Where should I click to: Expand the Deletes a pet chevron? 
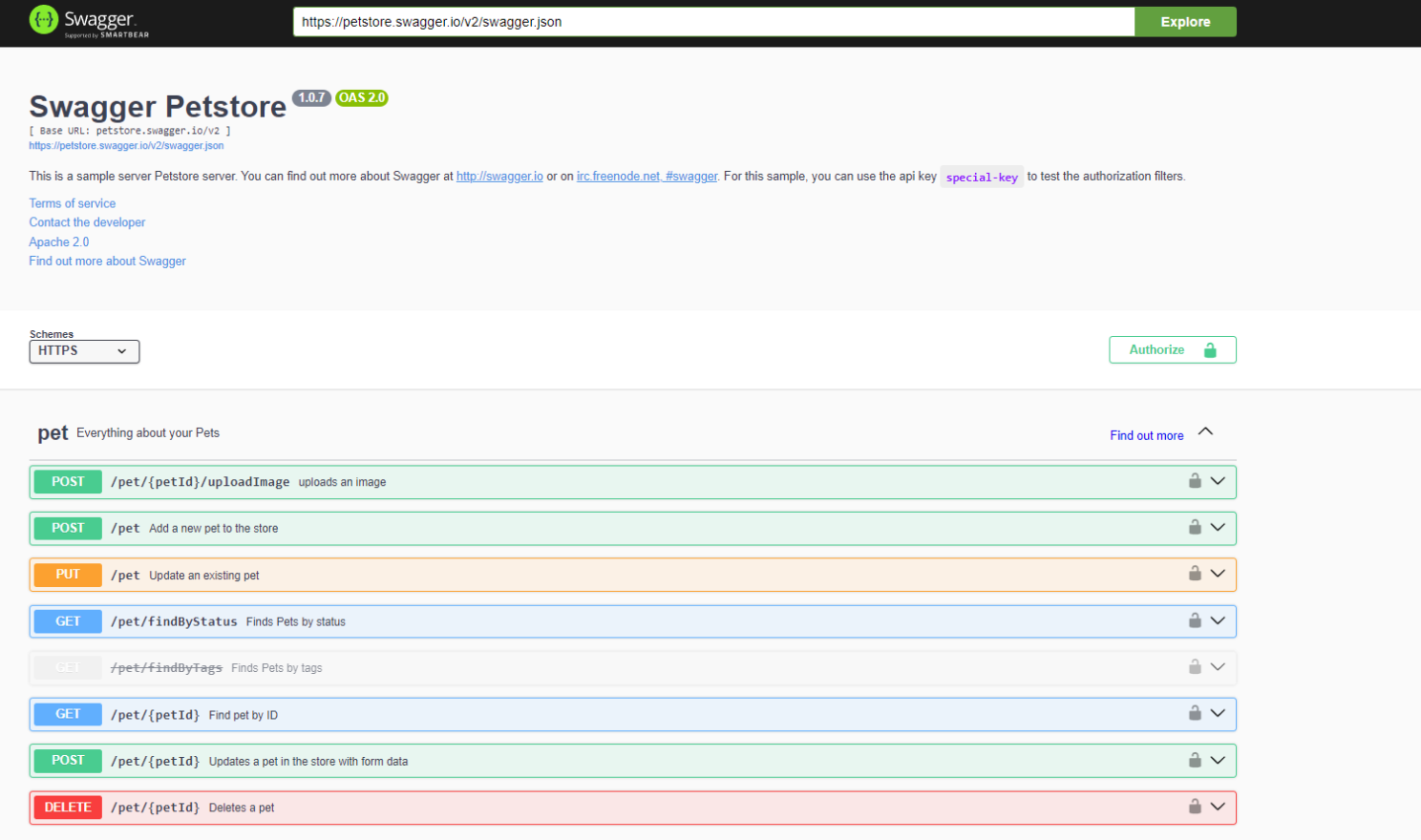[x=1218, y=807]
